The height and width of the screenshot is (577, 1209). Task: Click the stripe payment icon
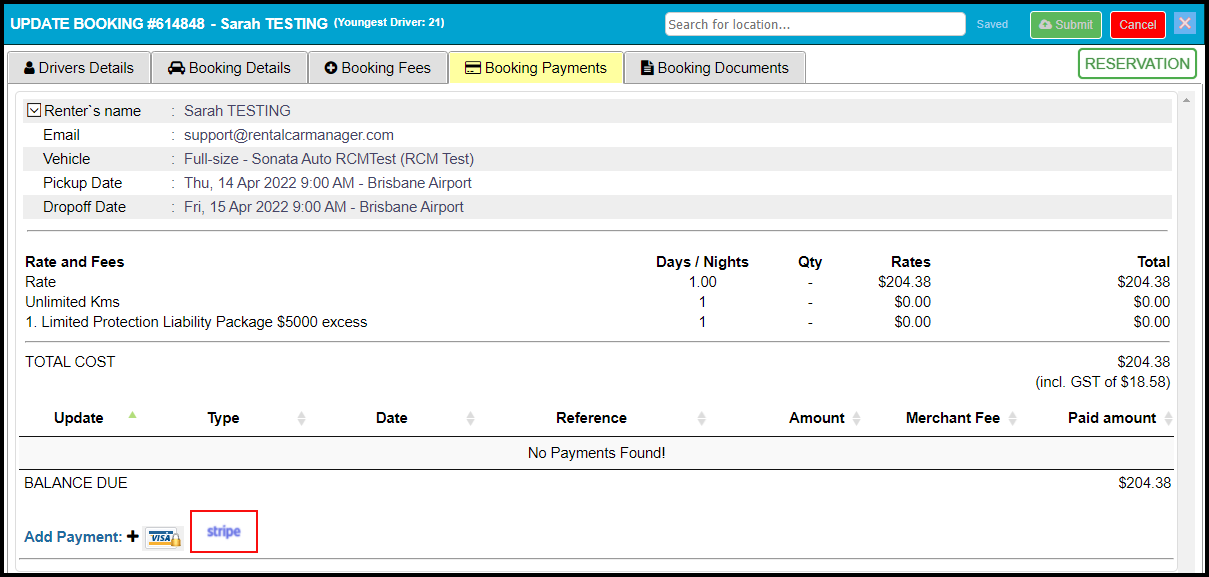tap(224, 531)
